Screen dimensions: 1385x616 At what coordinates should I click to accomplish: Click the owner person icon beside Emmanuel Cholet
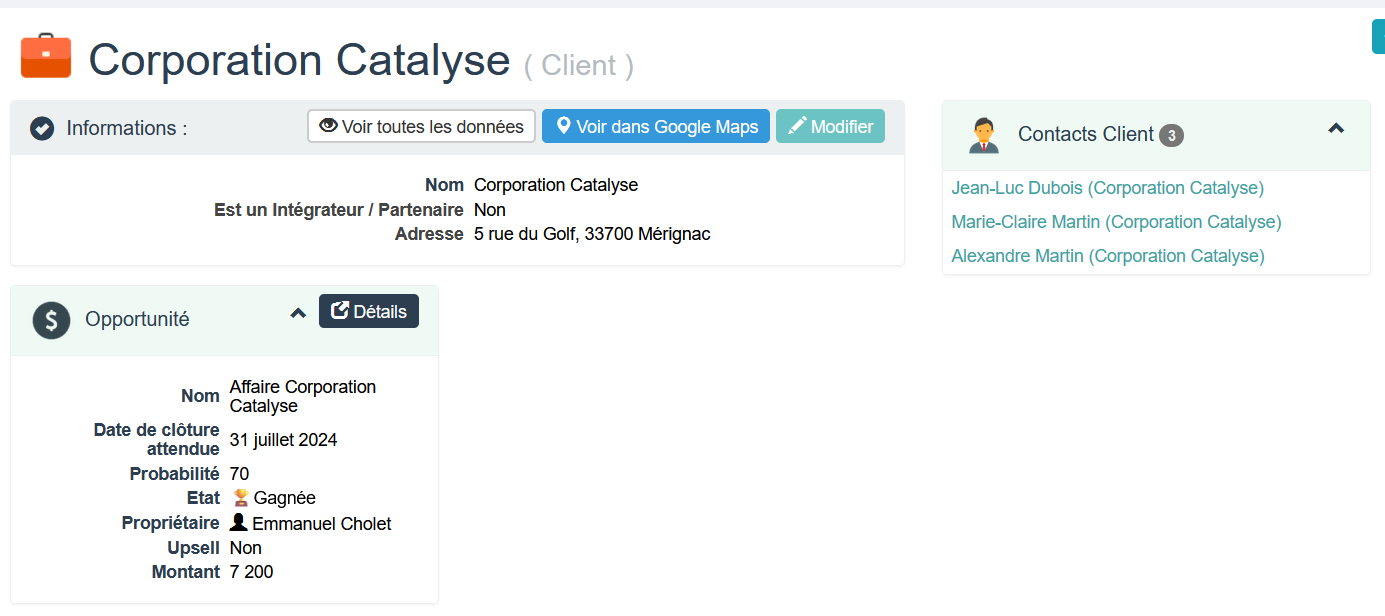[x=239, y=523]
